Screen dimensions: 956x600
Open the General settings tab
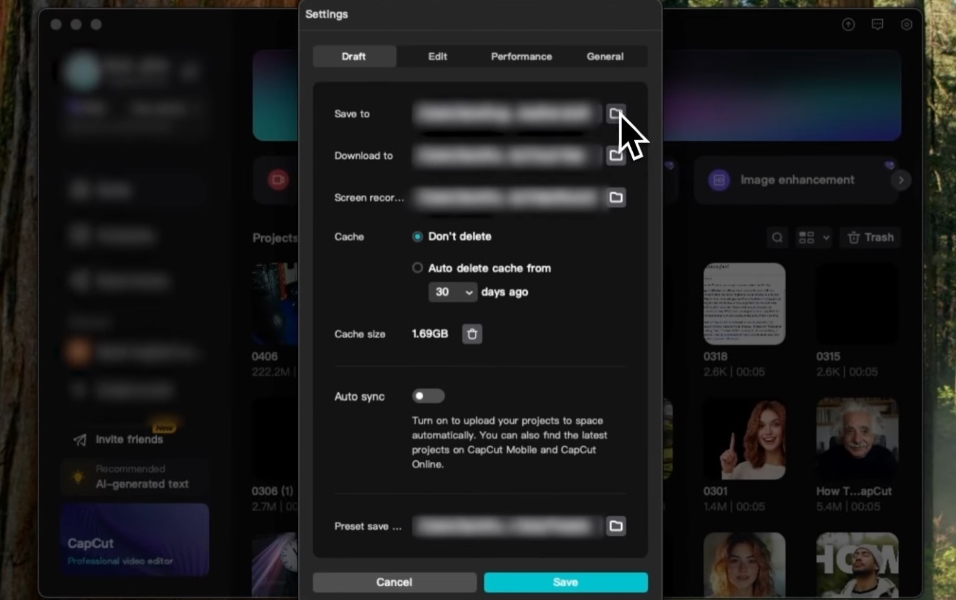(x=605, y=56)
